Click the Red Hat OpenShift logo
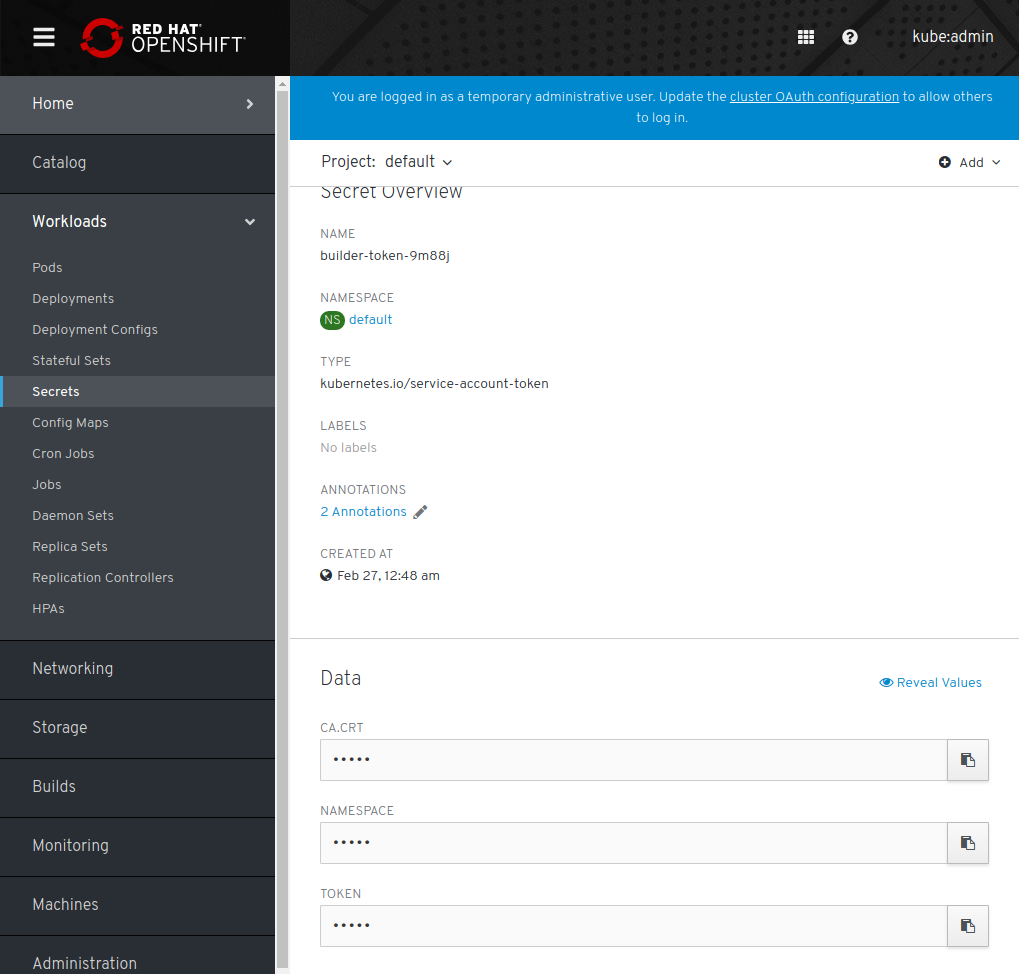This screenshot has width=1019, height=974. coord(162,38)
